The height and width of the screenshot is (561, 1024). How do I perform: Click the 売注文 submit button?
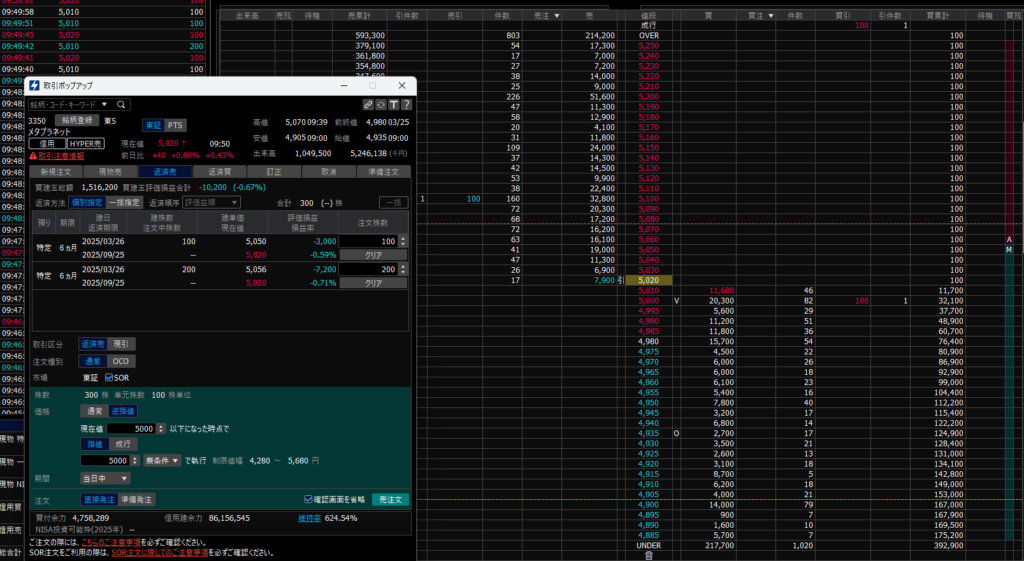click(x=390, y=499)
